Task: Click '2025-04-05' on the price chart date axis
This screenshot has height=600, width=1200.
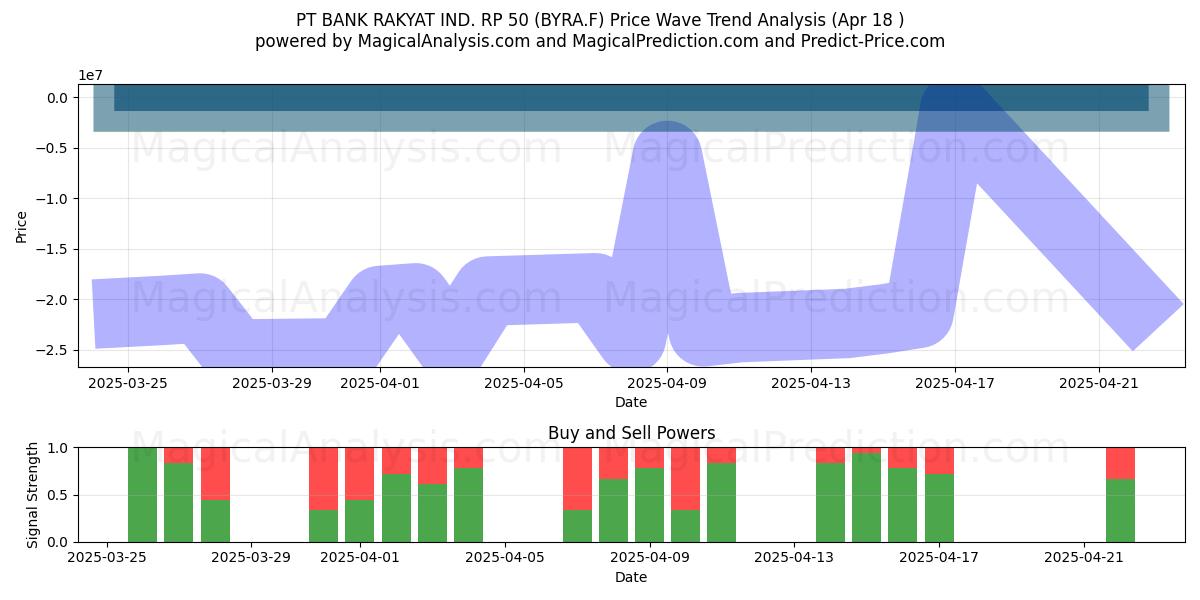Action: coord(524,382)
